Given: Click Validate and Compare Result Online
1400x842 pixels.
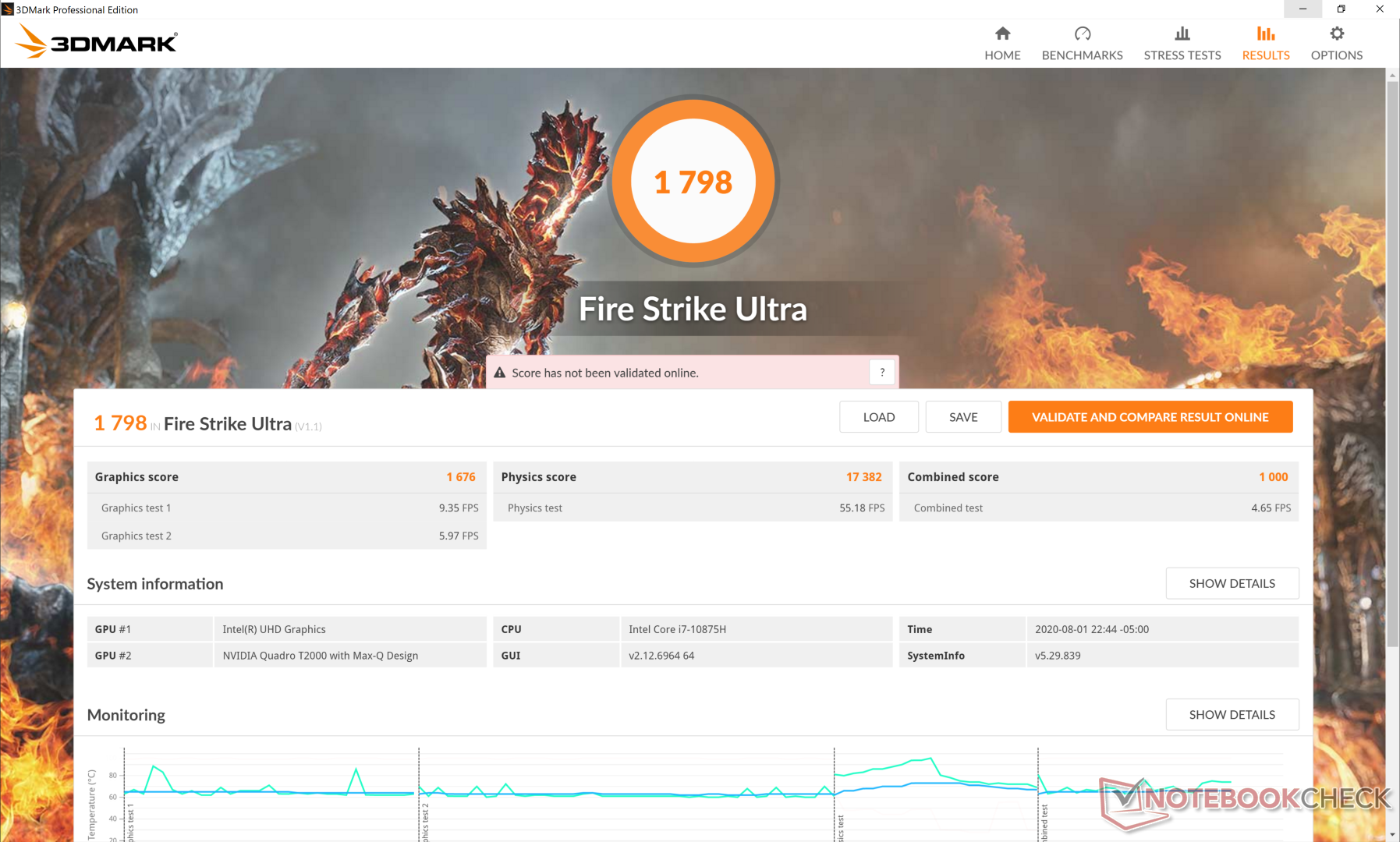Looking at the screenshot, I should 1150,417.
